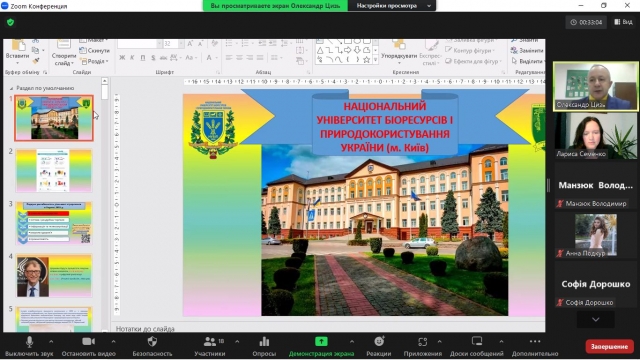Select slide 4 thumbnail with portrait photo
640x360 pixels.
tap(54, 276)
